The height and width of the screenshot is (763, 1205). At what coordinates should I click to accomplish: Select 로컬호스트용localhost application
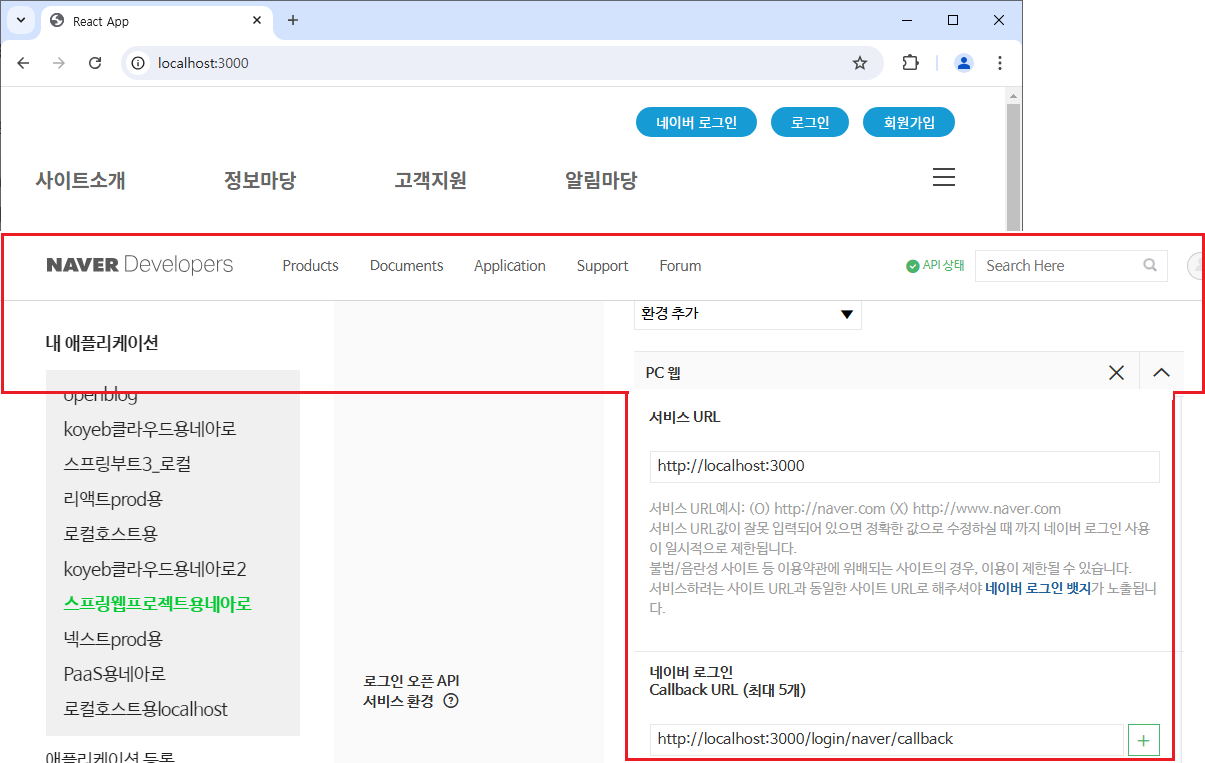point(146,709)
